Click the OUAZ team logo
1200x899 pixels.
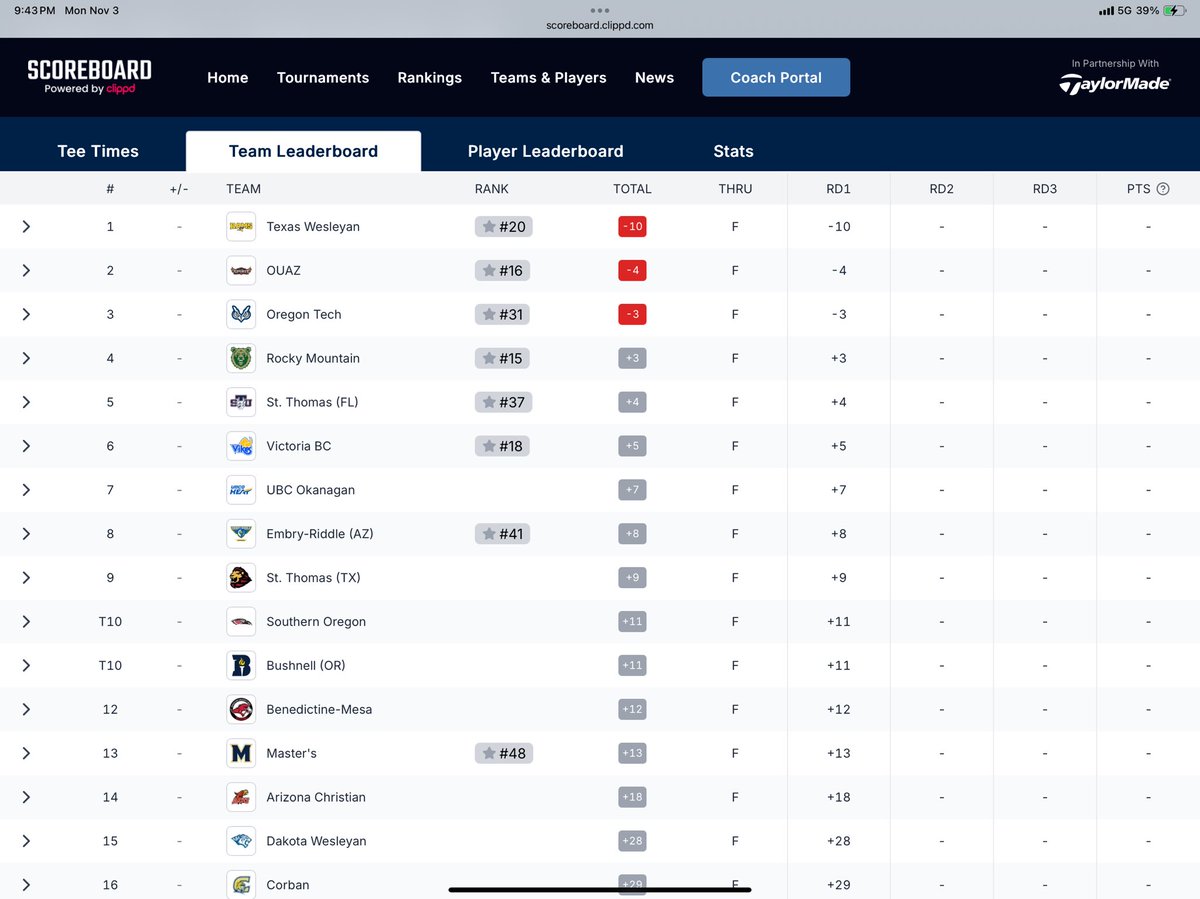[x=241, y=271]
